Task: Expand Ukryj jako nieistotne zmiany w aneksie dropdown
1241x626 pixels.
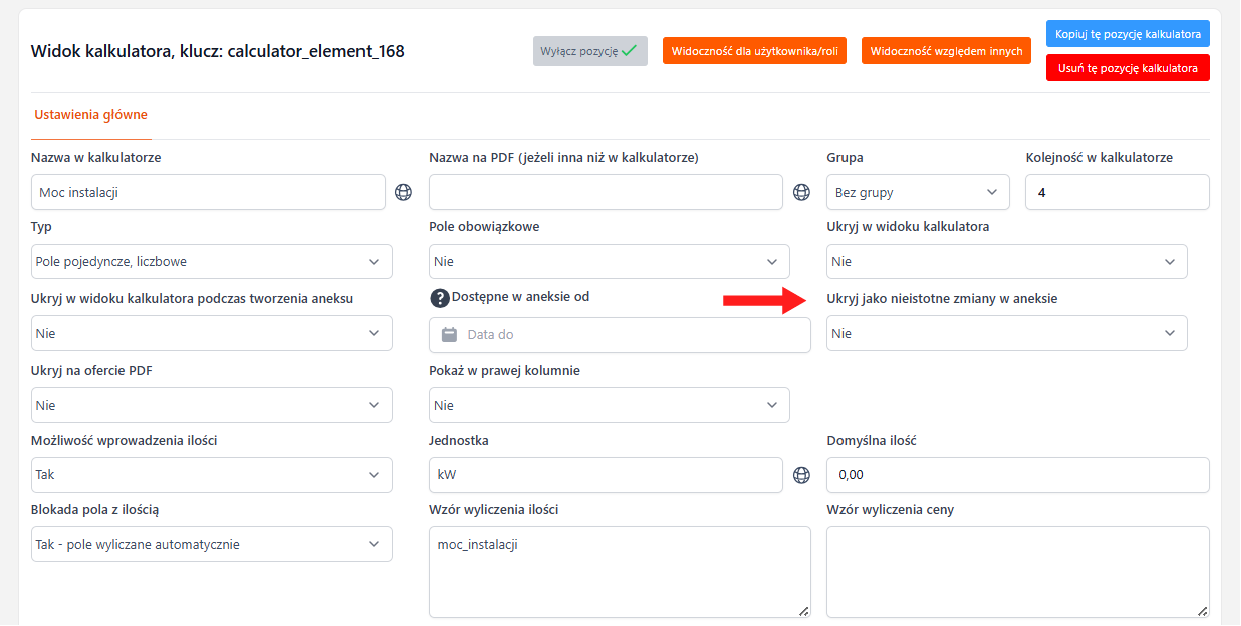Action: click(x=1006, y=334)
